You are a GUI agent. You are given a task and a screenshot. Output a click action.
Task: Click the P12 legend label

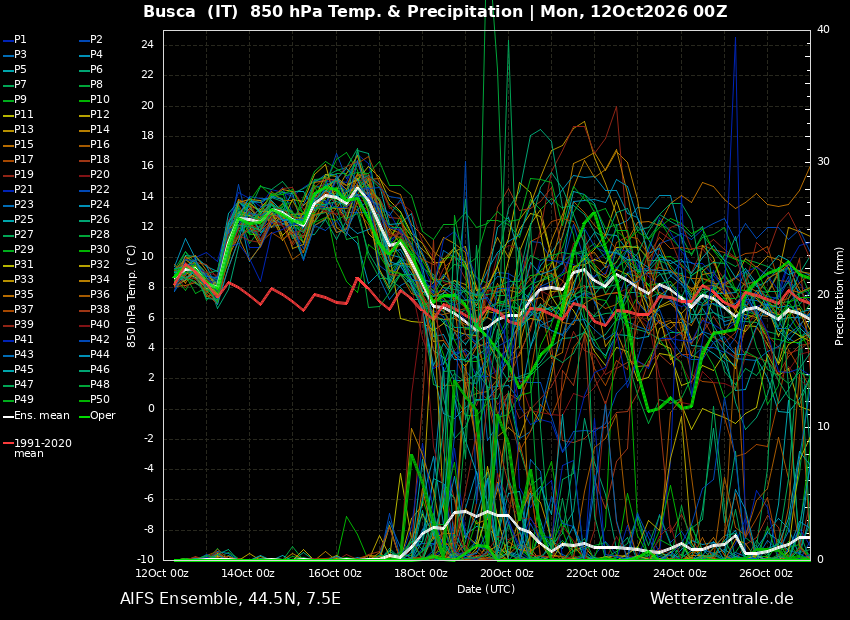(100, 114)
